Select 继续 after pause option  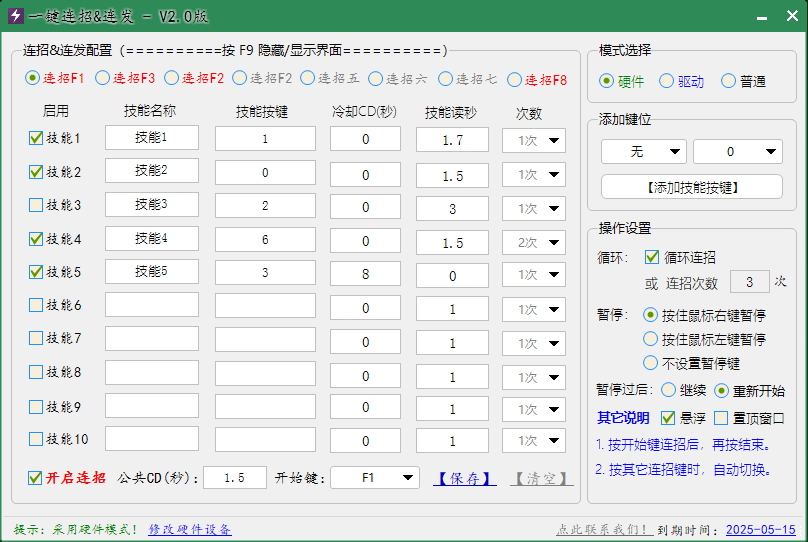coord(669,390)
